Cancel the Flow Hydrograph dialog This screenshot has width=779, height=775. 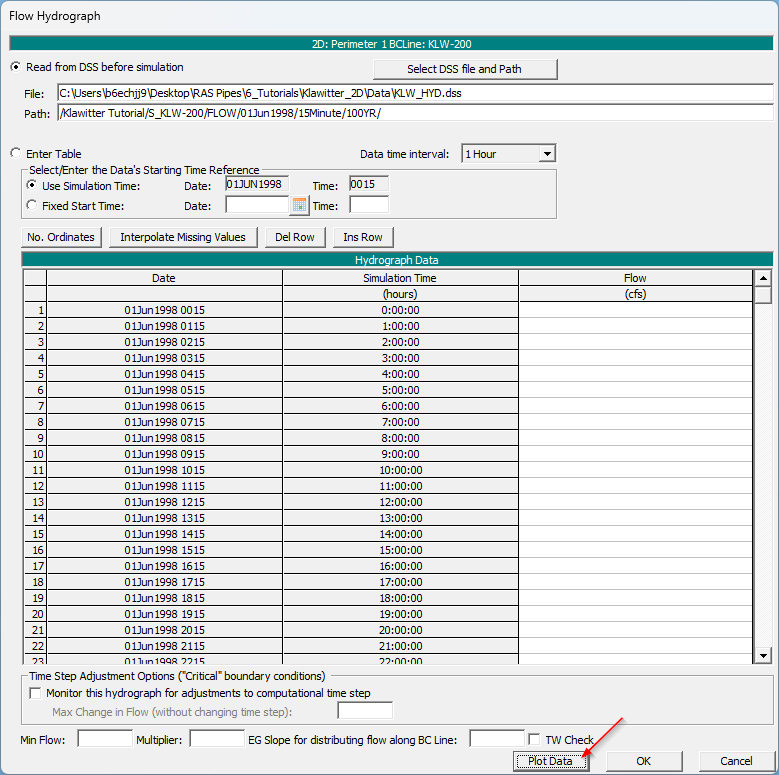736,761
